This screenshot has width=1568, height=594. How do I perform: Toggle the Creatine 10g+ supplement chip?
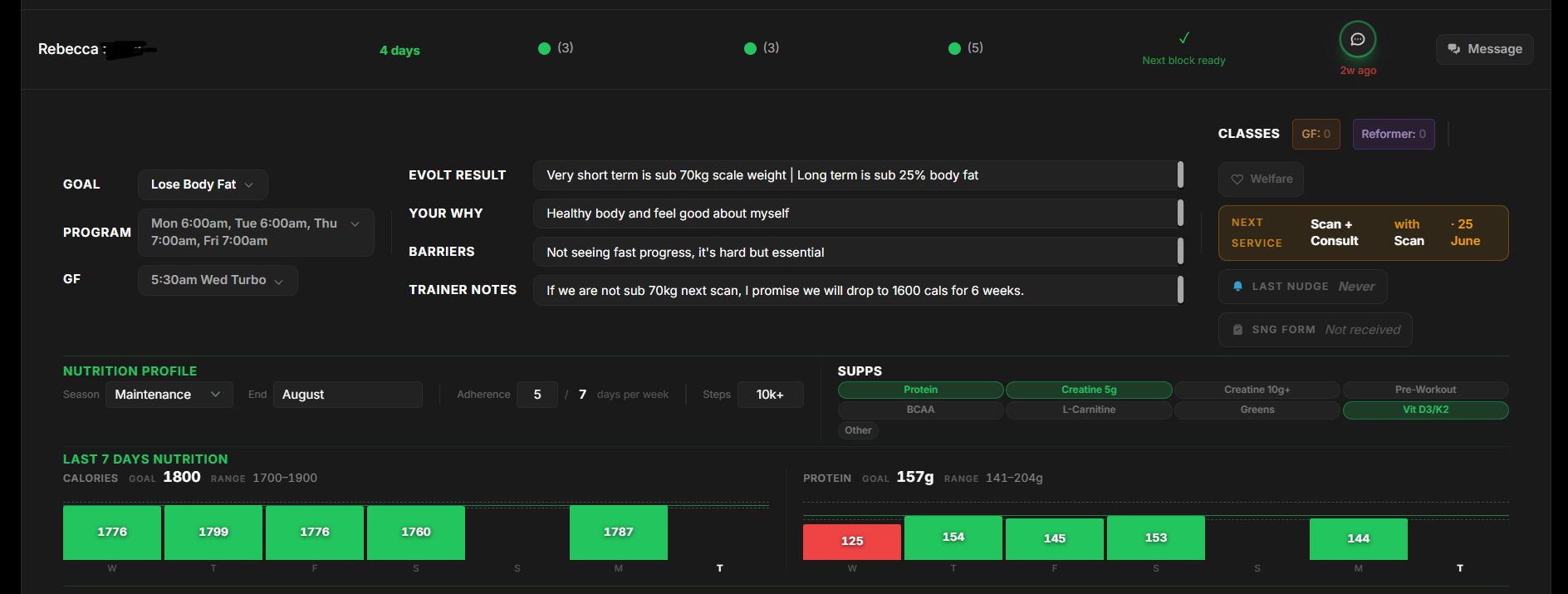pos(1257,390)
